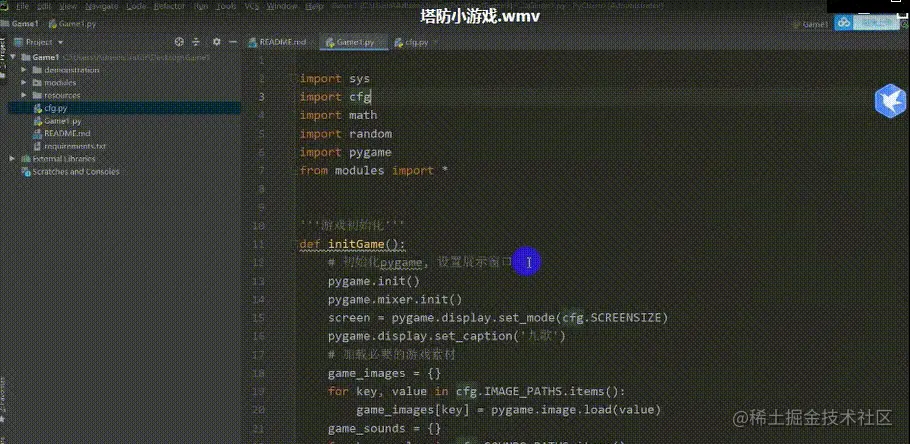Open the Refactor menu

coord(169,7)
